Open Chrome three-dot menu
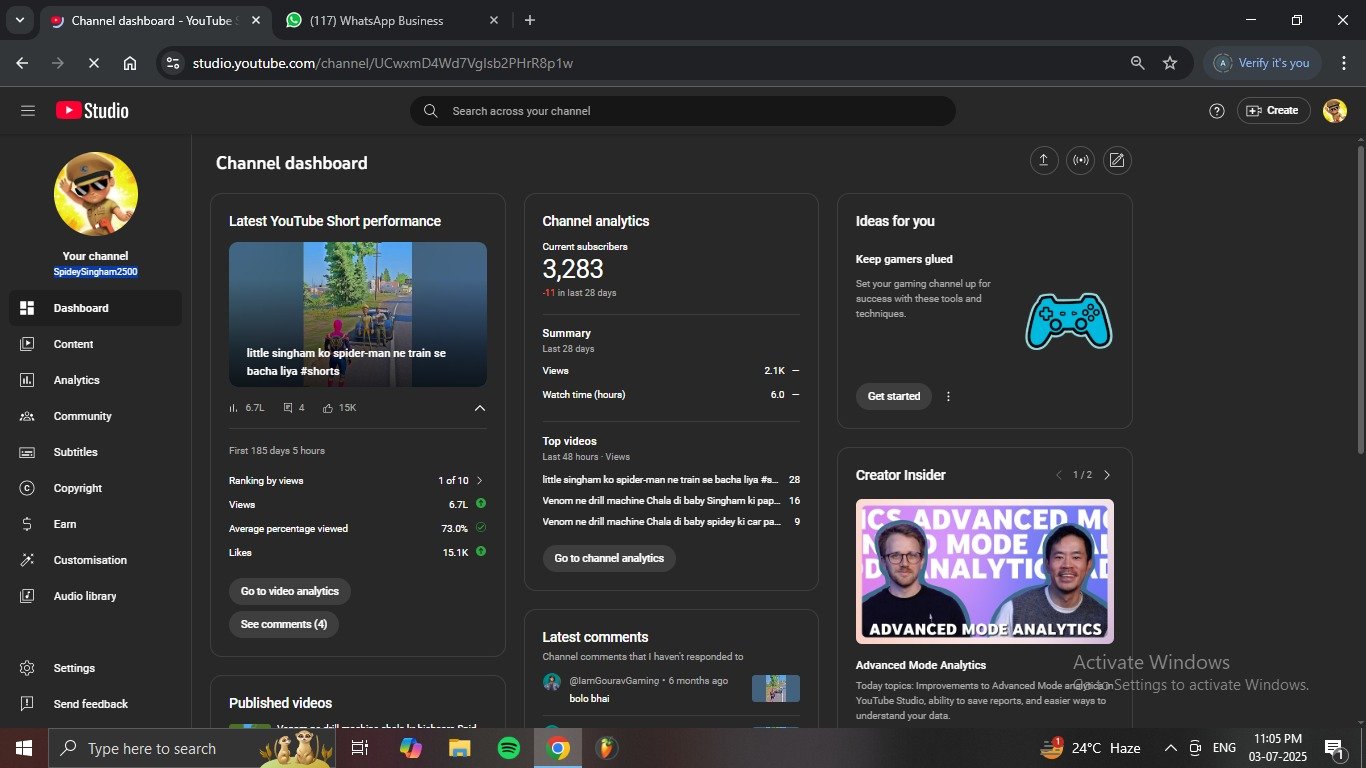The width and height of the screenshot is (1366, 768). point(1344,63)
